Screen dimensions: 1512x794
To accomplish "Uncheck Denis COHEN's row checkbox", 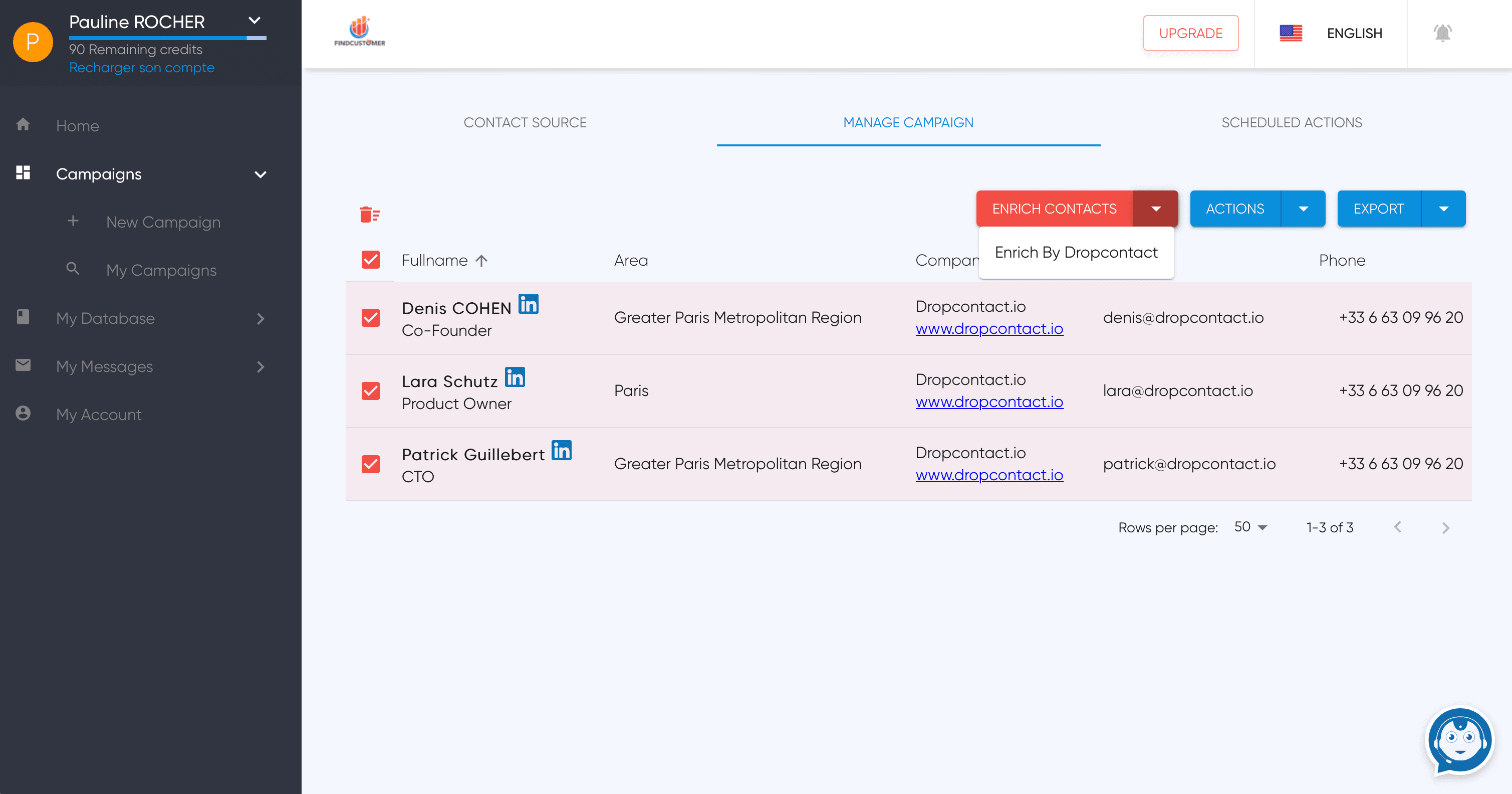I will (370, 318).
